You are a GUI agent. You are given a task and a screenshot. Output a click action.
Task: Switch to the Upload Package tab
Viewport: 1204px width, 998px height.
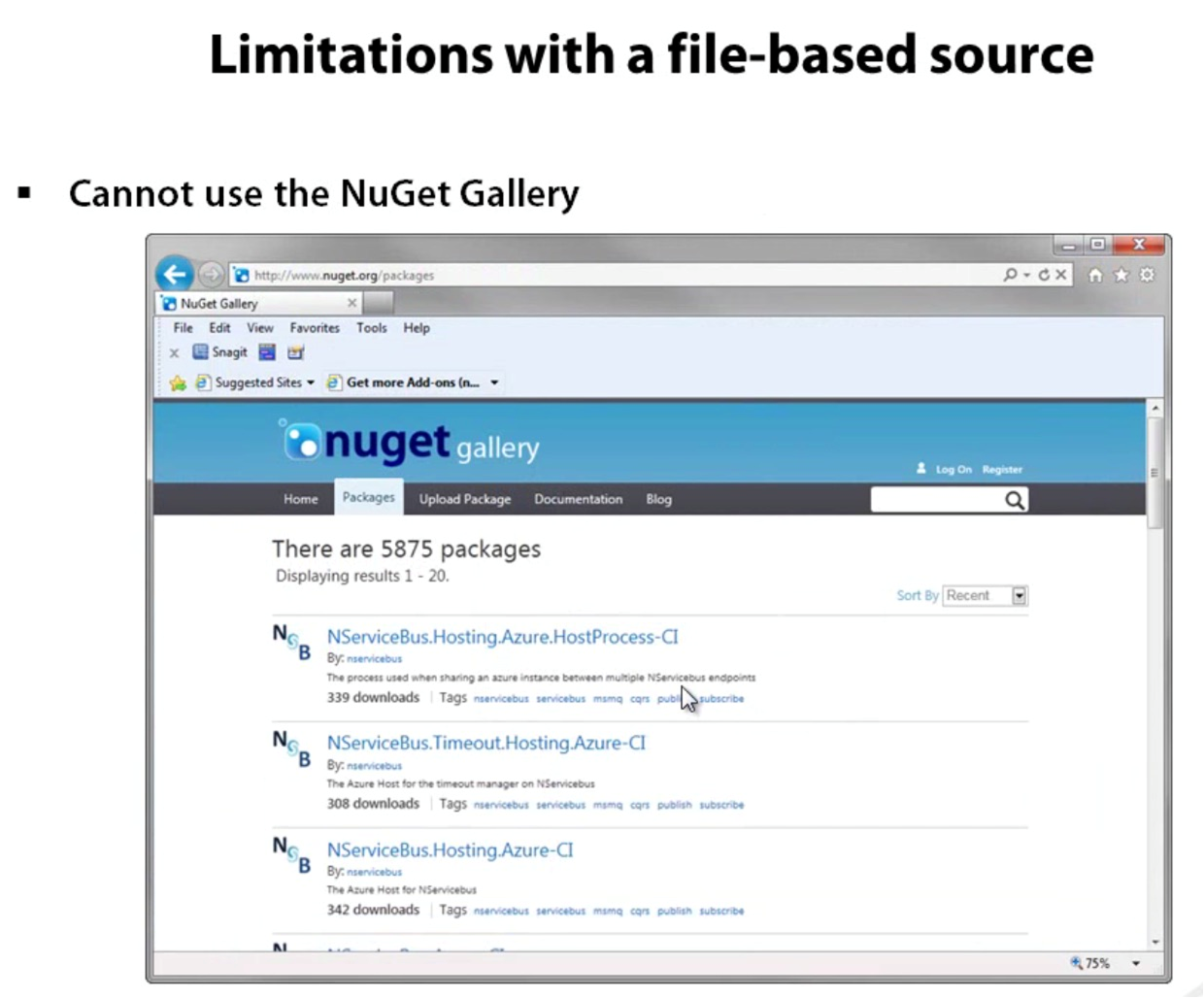pos(464,499)
